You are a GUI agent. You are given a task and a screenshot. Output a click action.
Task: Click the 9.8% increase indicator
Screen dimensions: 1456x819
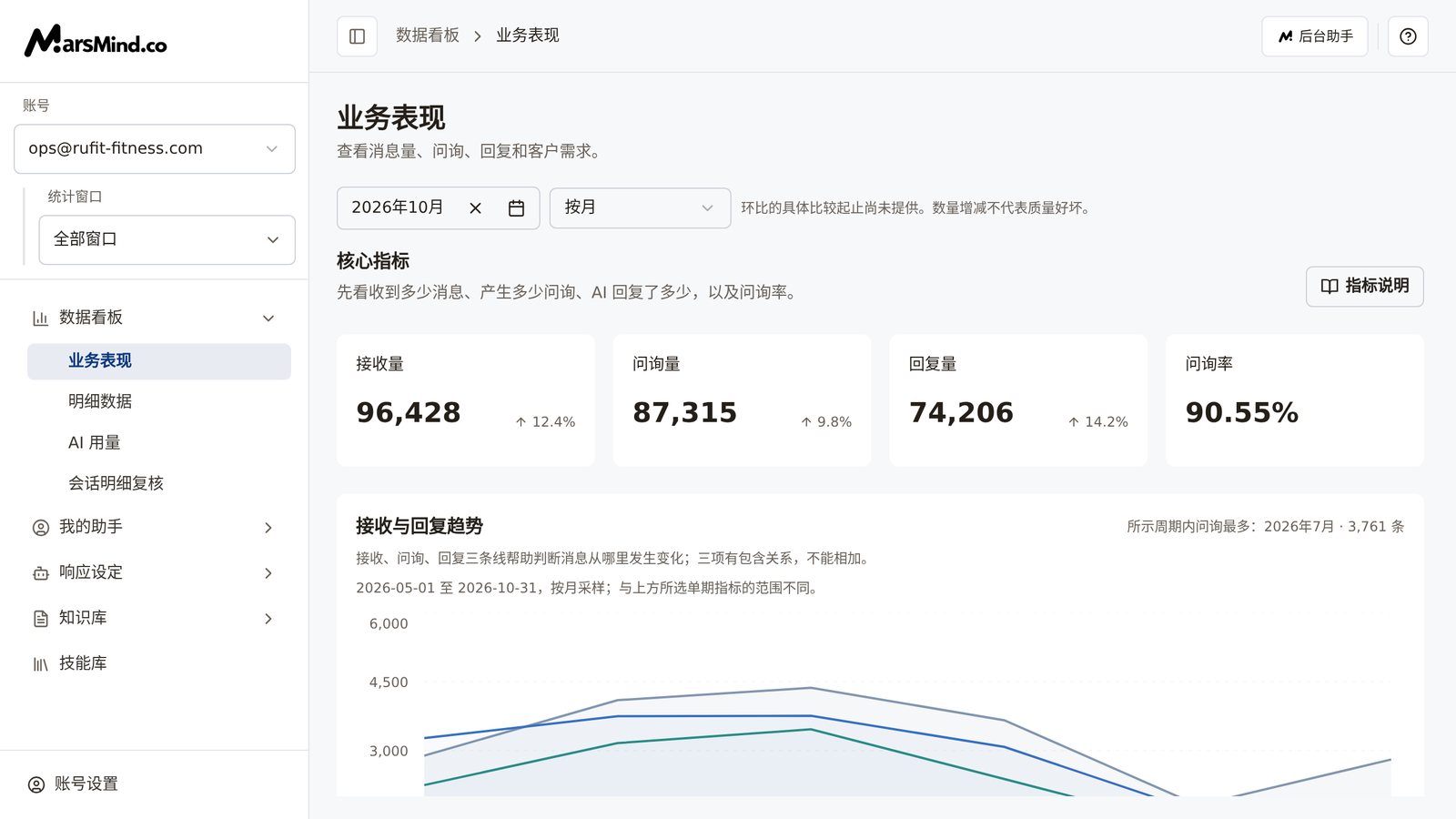click(826, 422)
